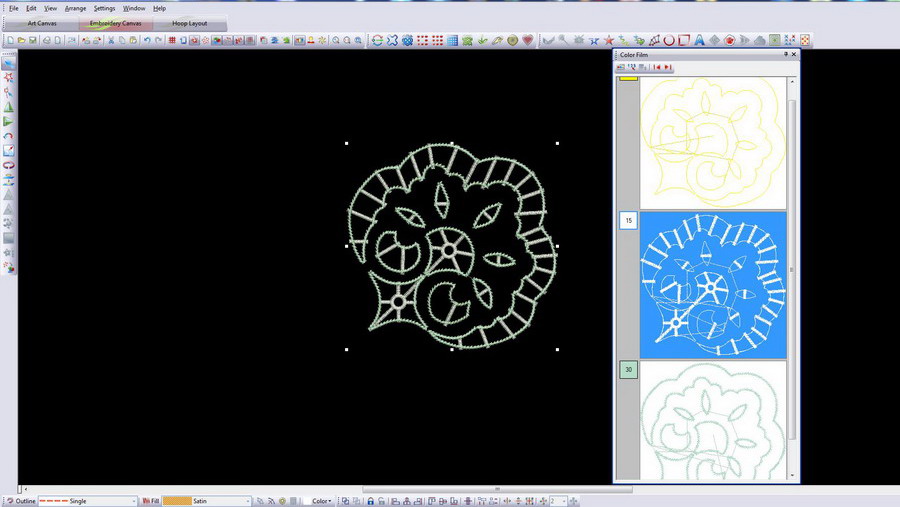Viewport: 900px width, 507px height.
Task: Select the green design thumbnail in Color Film
Action: tap(713, 420)
